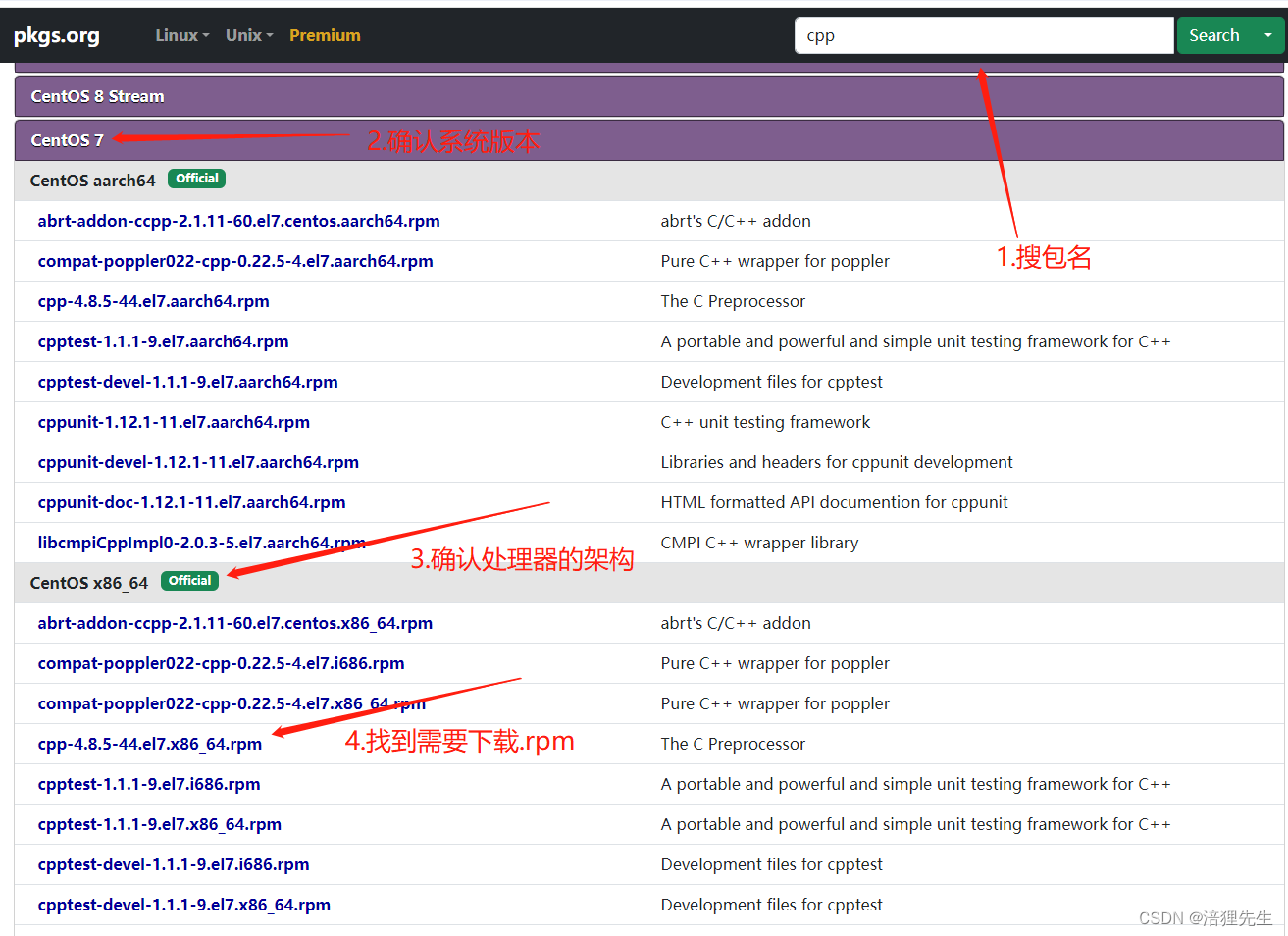The image size is (1288, 936).
Task: Open the pkgs.org home logo
Action: pyautogui.click(x=57, y=35)
